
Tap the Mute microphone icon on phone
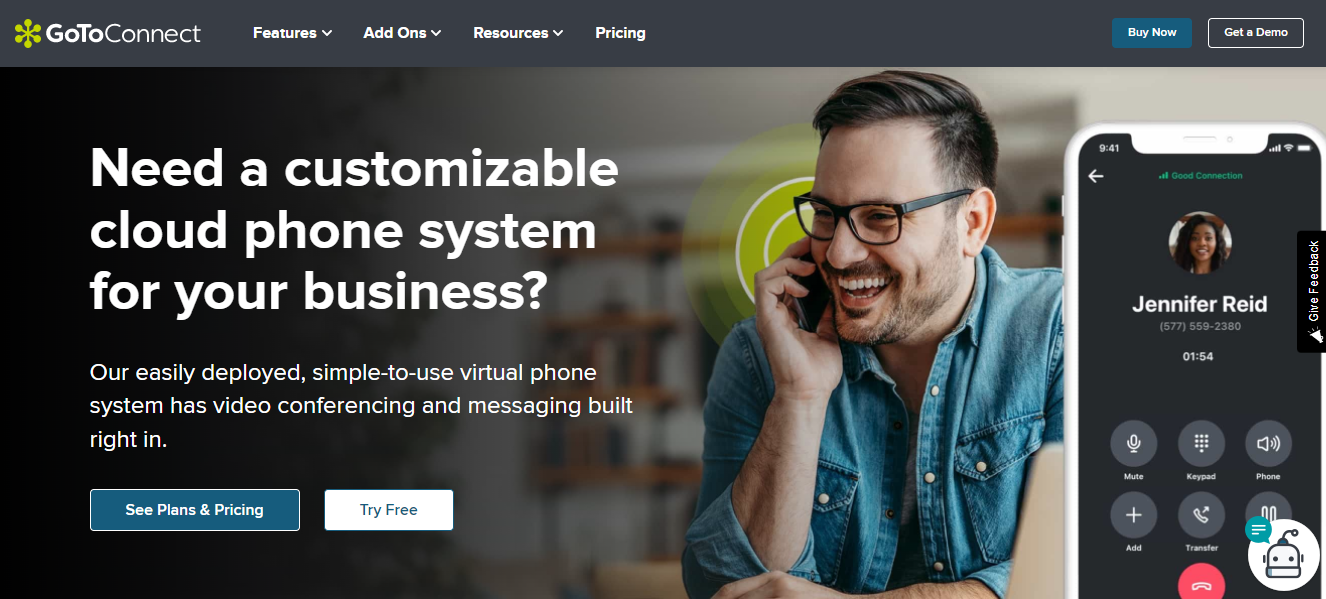tap(1134, 443)
